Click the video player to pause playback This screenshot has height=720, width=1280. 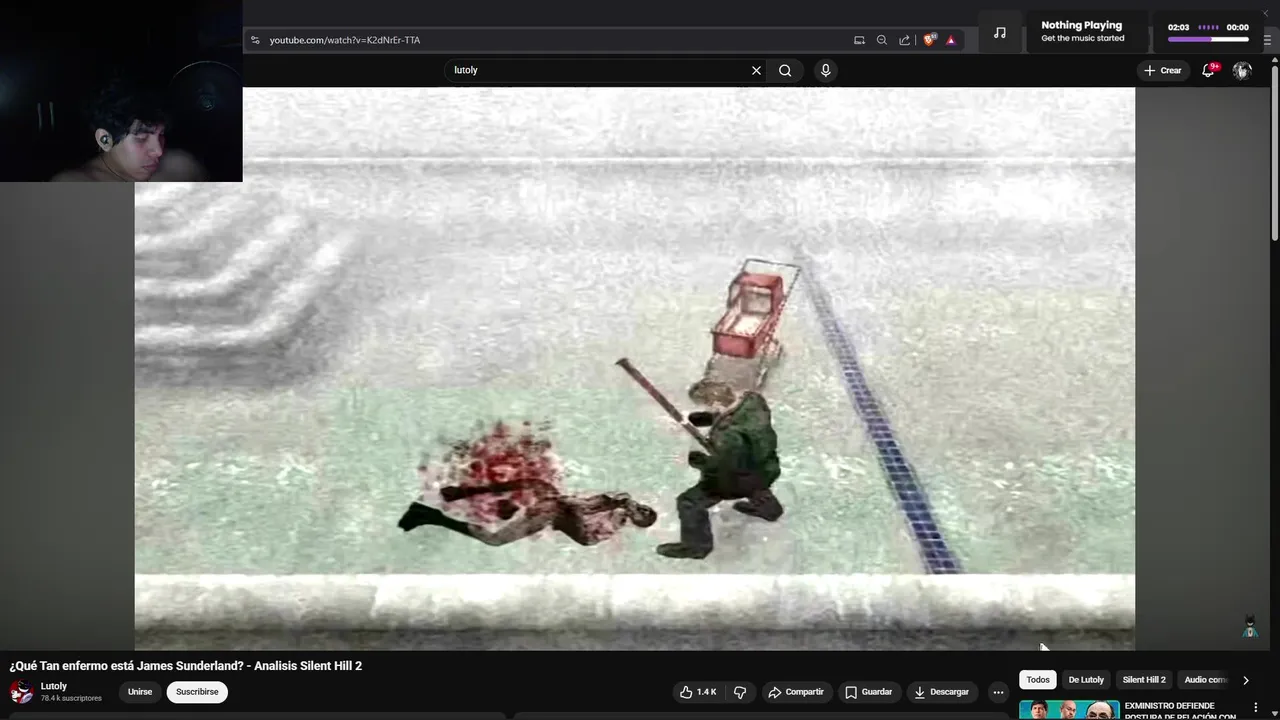(x=635, y=369)
